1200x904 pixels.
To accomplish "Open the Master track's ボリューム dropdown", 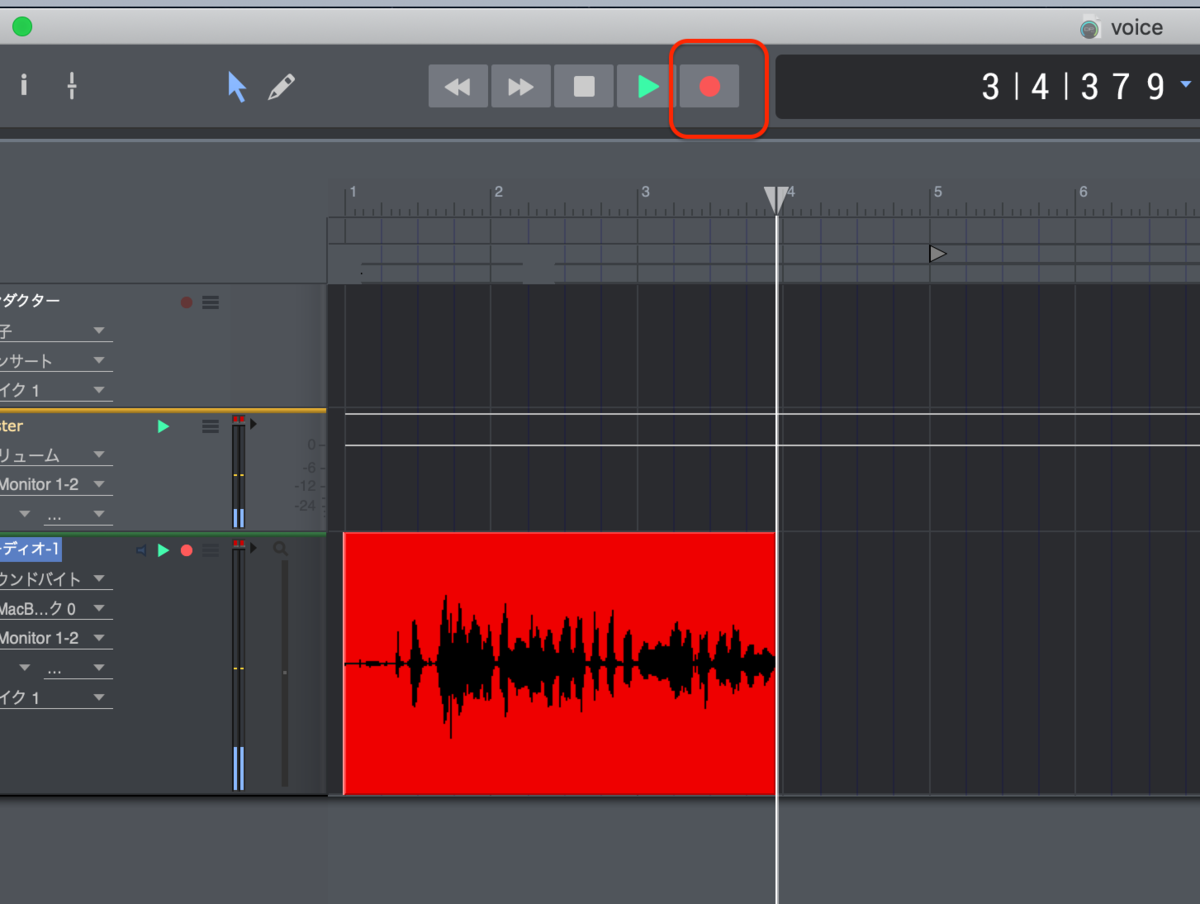I will click(56, 455).
